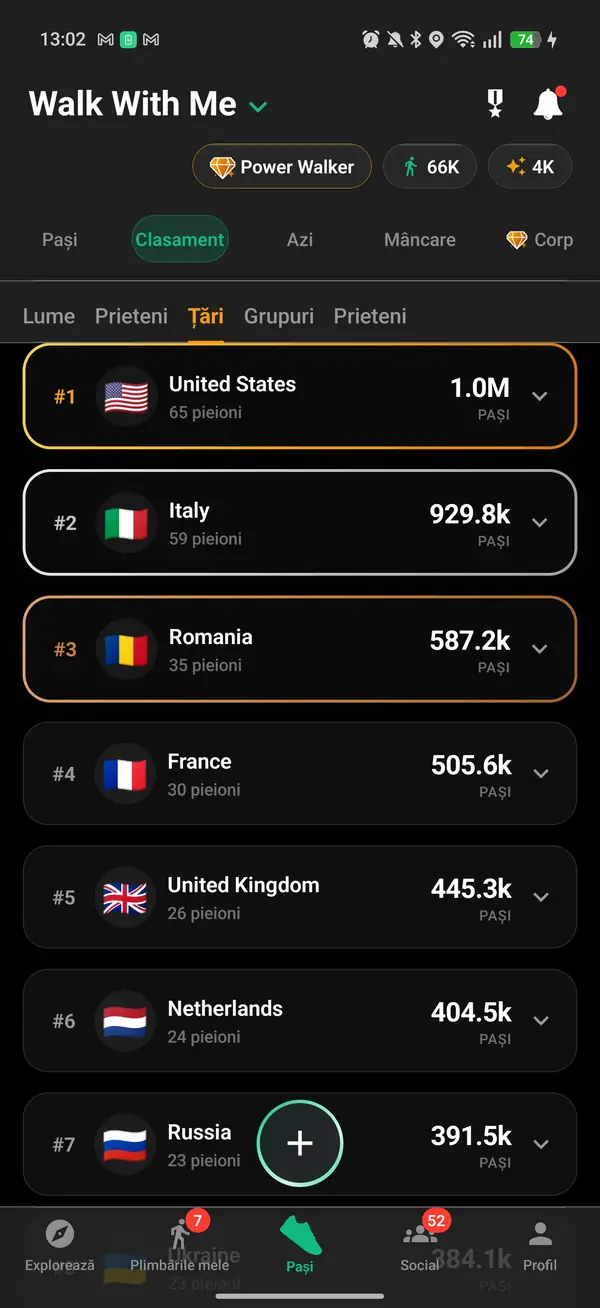Expand the United States row chevron

[x=540, y=396]
